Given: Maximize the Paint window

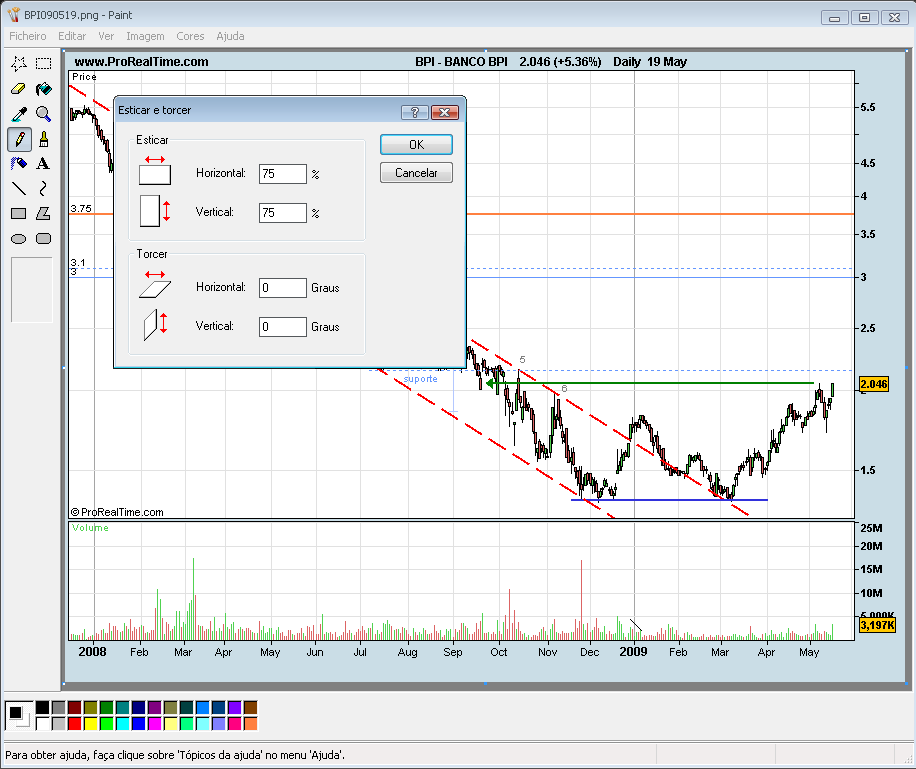Looking at the screenshot, I should [865, 18].
